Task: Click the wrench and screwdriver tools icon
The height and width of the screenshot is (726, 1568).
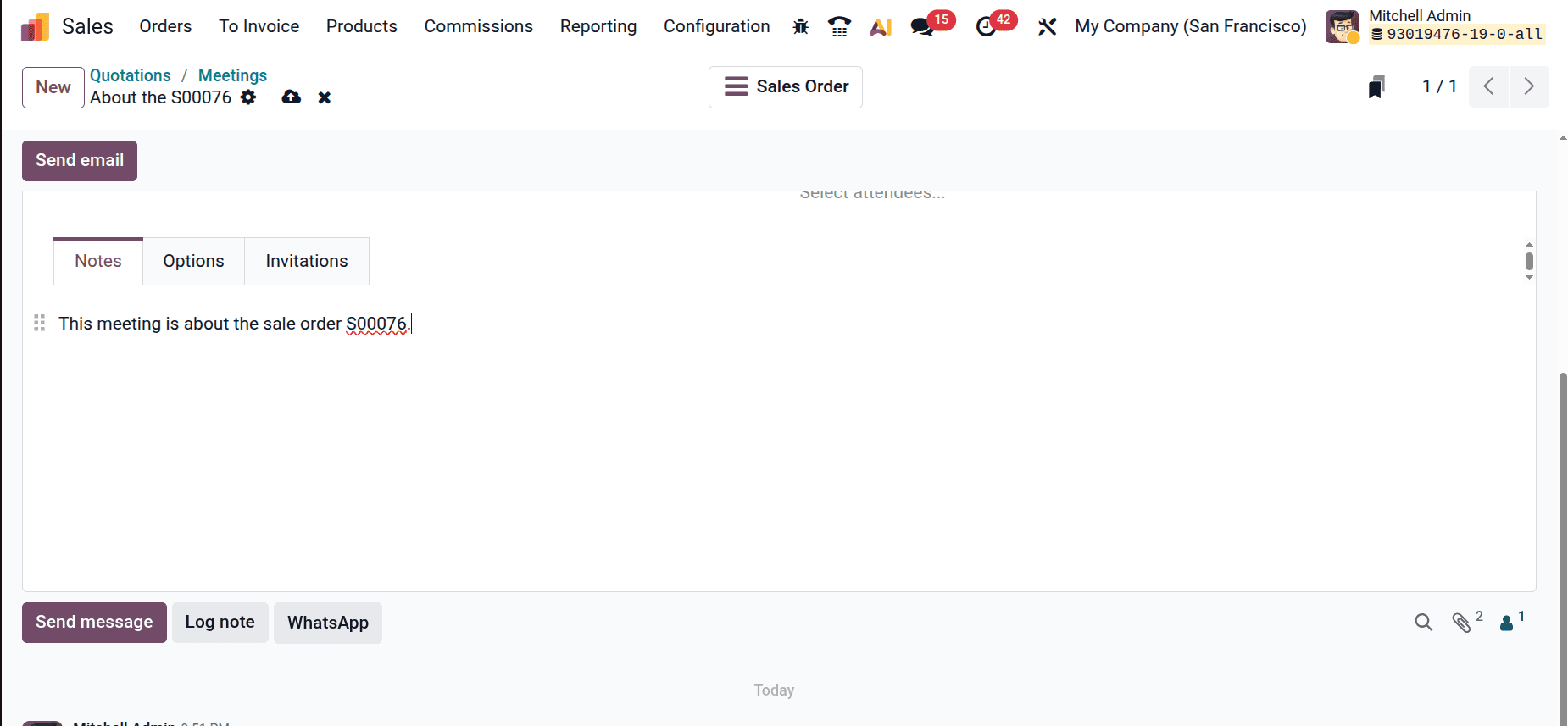Action: coord(1047,27)
